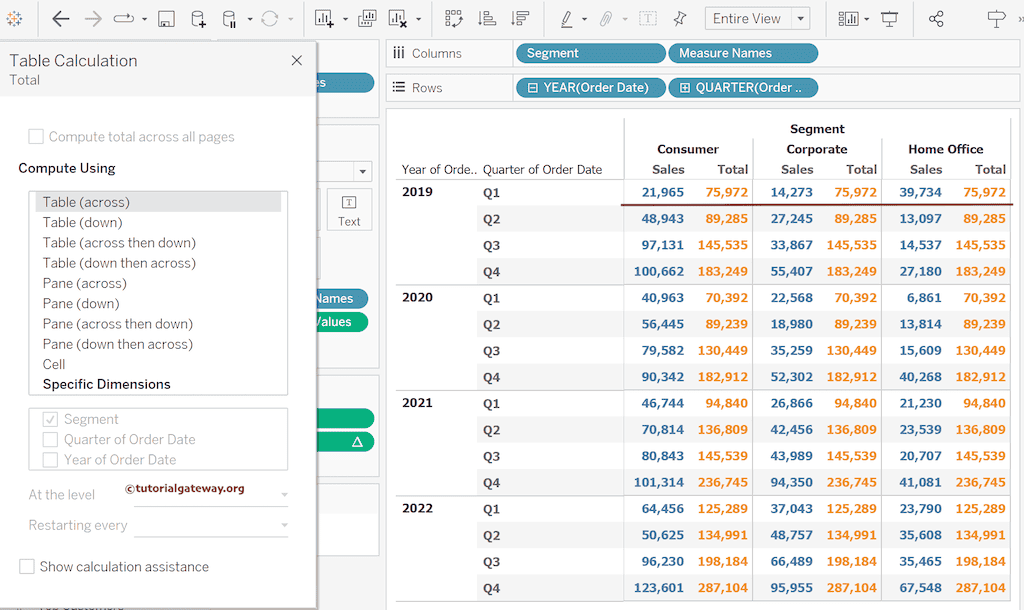Click the Highlight pen icon
The height and width of the screenshot is (610, 1024).
pyautogui.click(x=567, y=19)
